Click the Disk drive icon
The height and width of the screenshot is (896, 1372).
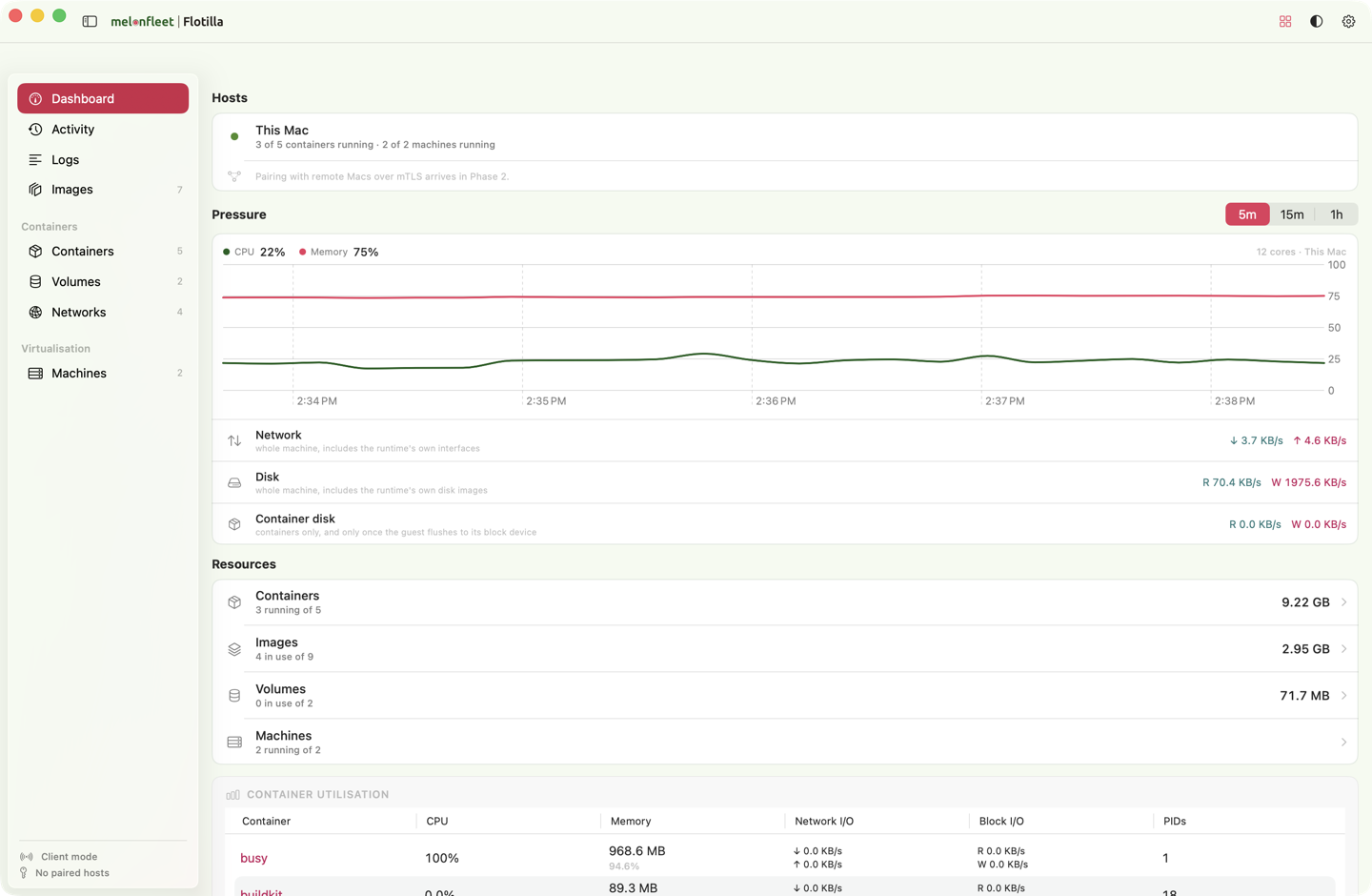coord(234,483)
